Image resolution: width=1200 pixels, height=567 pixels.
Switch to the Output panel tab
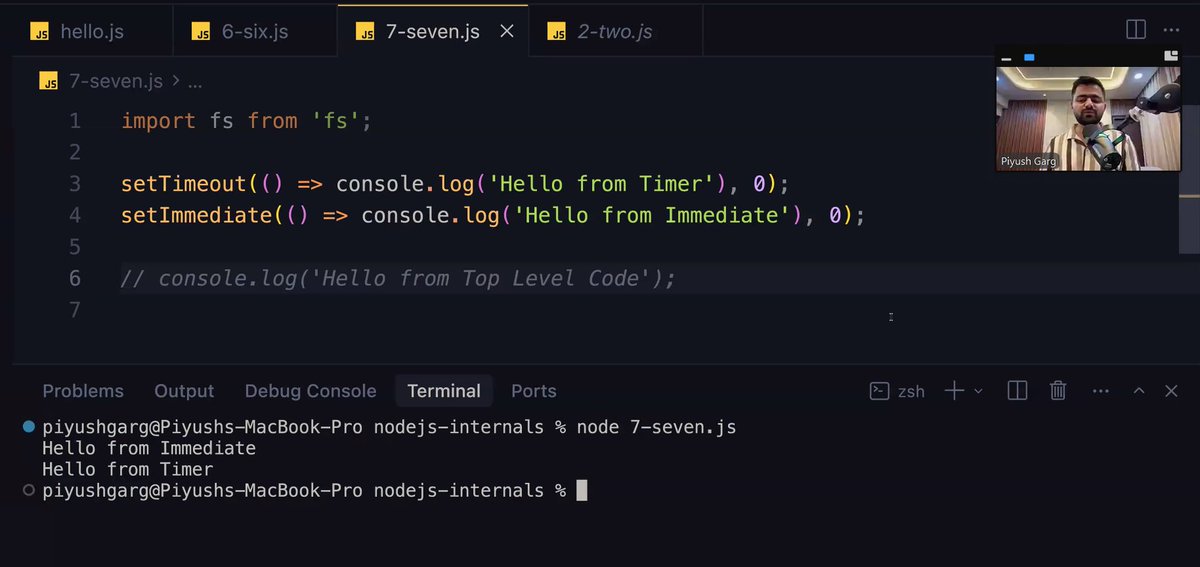pyautogui.click(x=184, y=391)
